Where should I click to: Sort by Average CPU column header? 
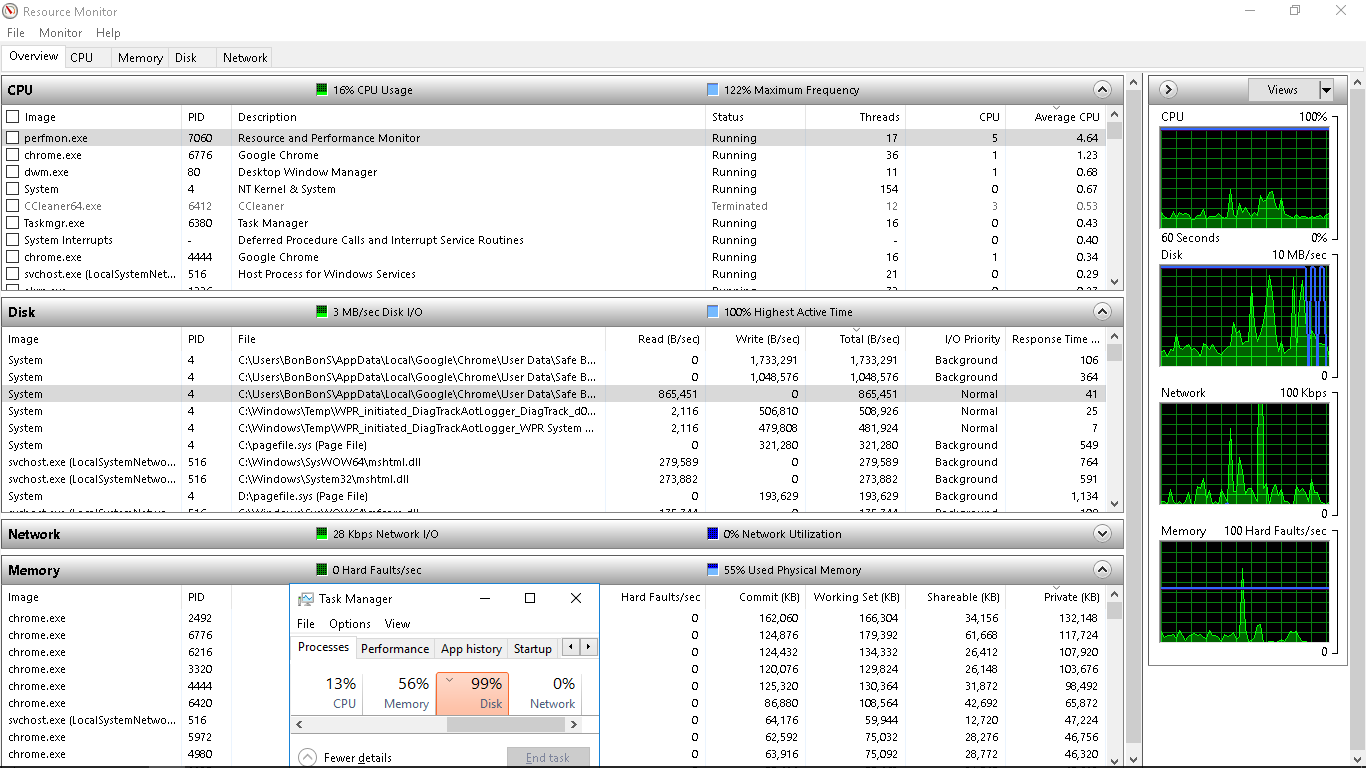coord(1055,117)
